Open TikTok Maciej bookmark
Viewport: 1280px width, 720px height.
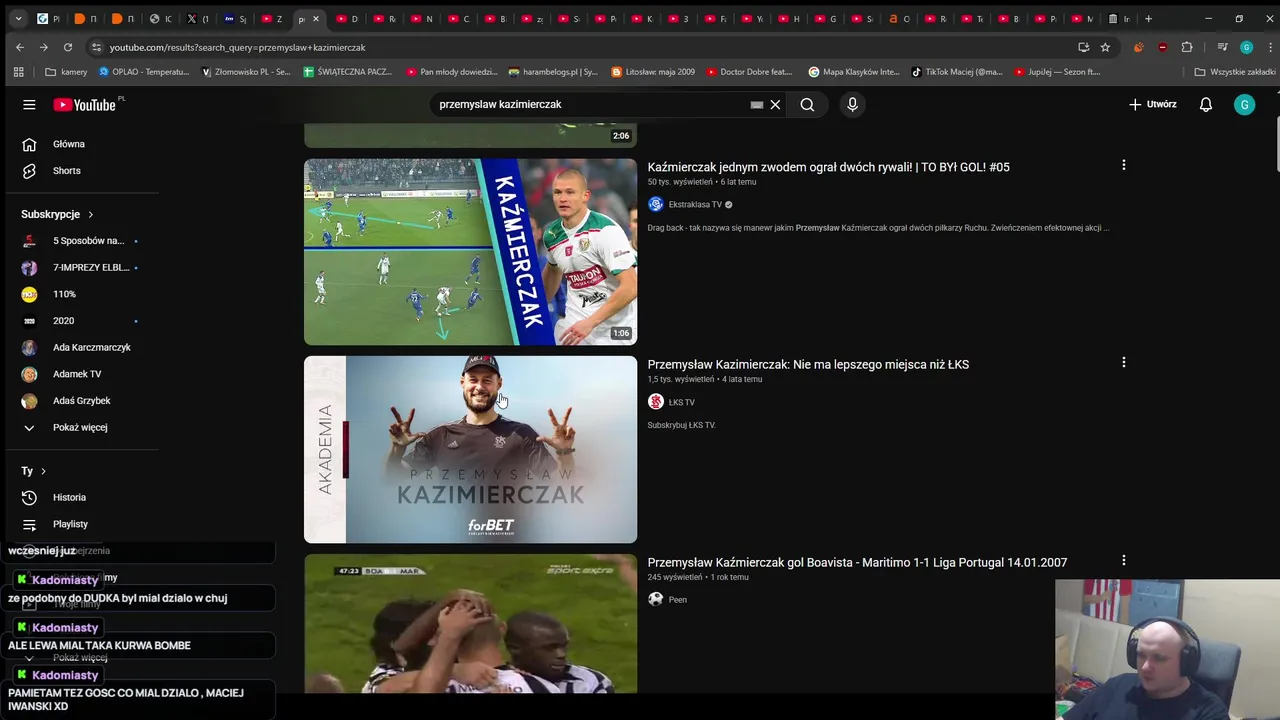[957, 72]
